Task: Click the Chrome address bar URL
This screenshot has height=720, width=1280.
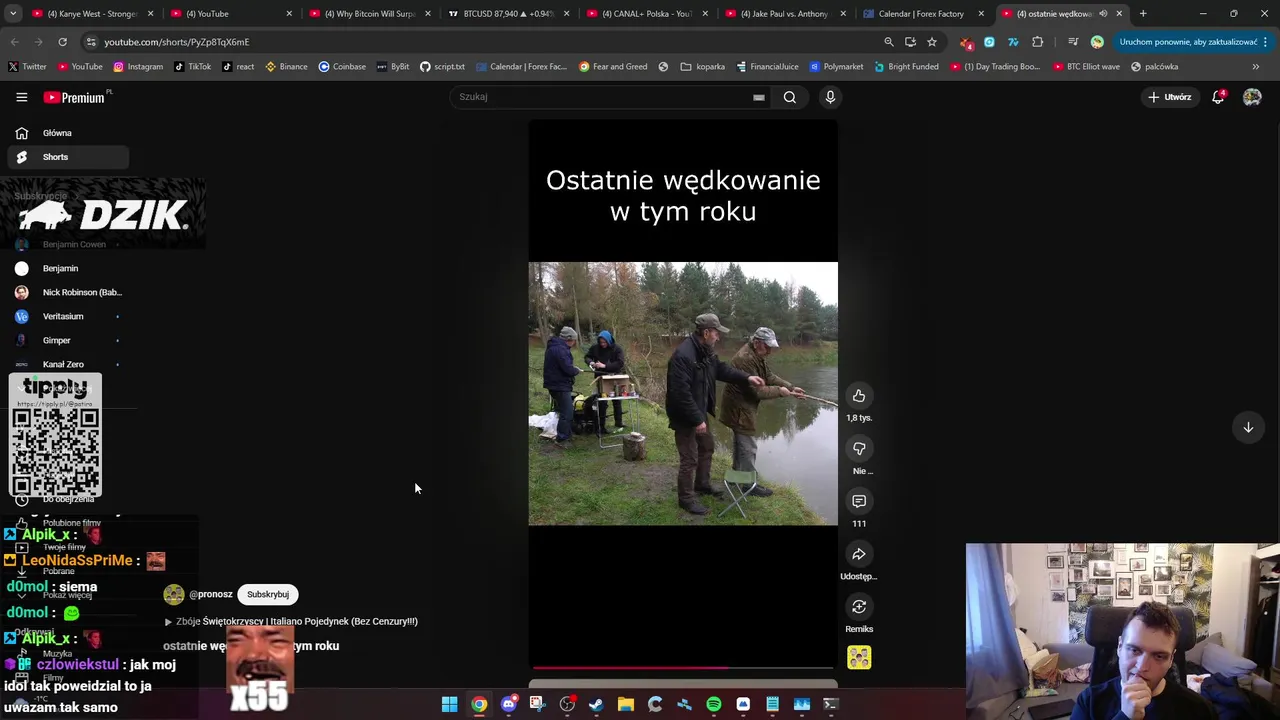Action: tap(177, 42)
